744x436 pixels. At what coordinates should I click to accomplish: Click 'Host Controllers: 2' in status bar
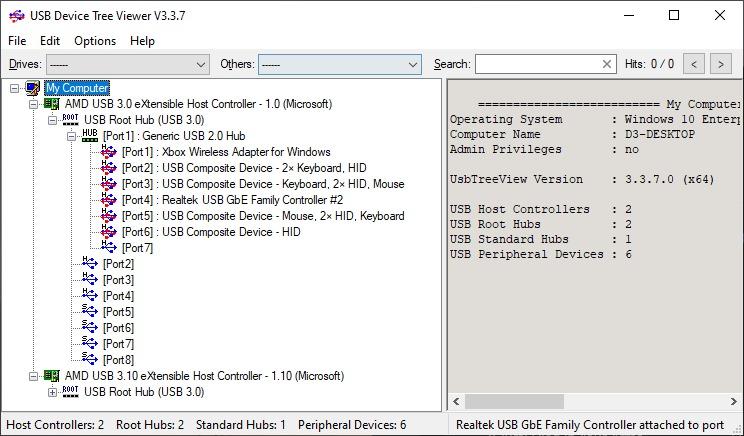tap(55, 425)
